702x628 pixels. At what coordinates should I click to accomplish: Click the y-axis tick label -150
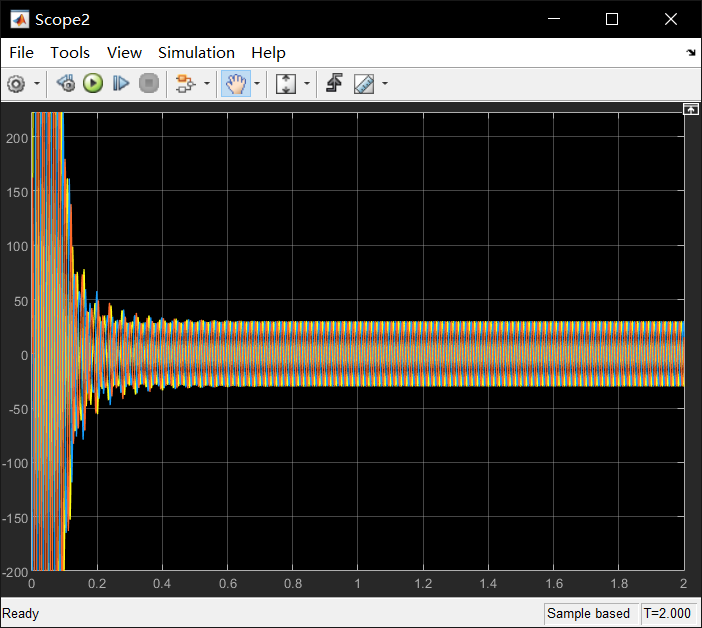click(15, 518)
